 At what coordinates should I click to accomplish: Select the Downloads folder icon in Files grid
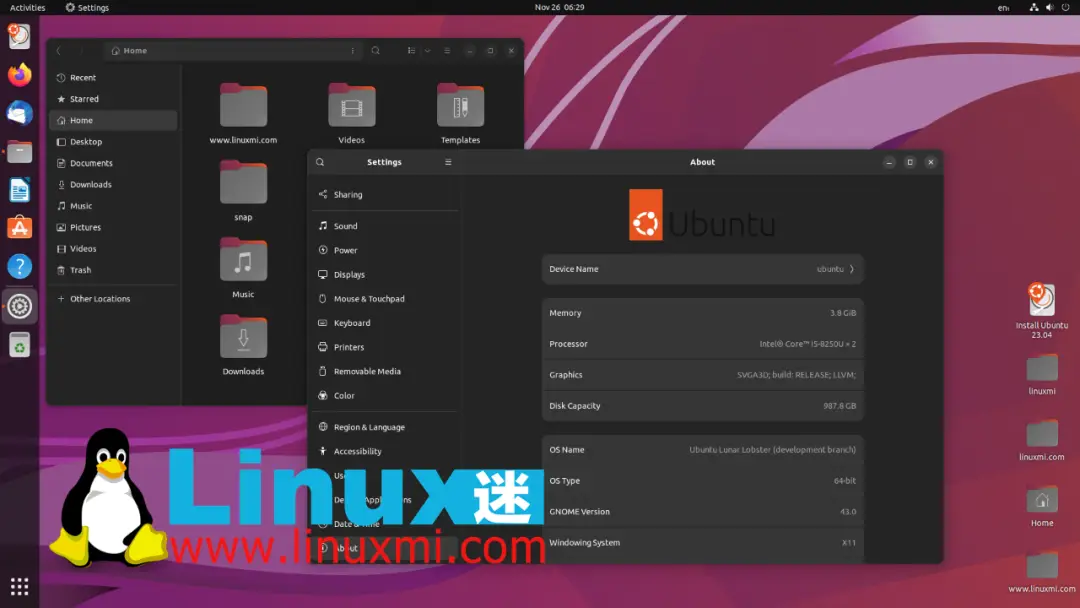click(243, 337)
